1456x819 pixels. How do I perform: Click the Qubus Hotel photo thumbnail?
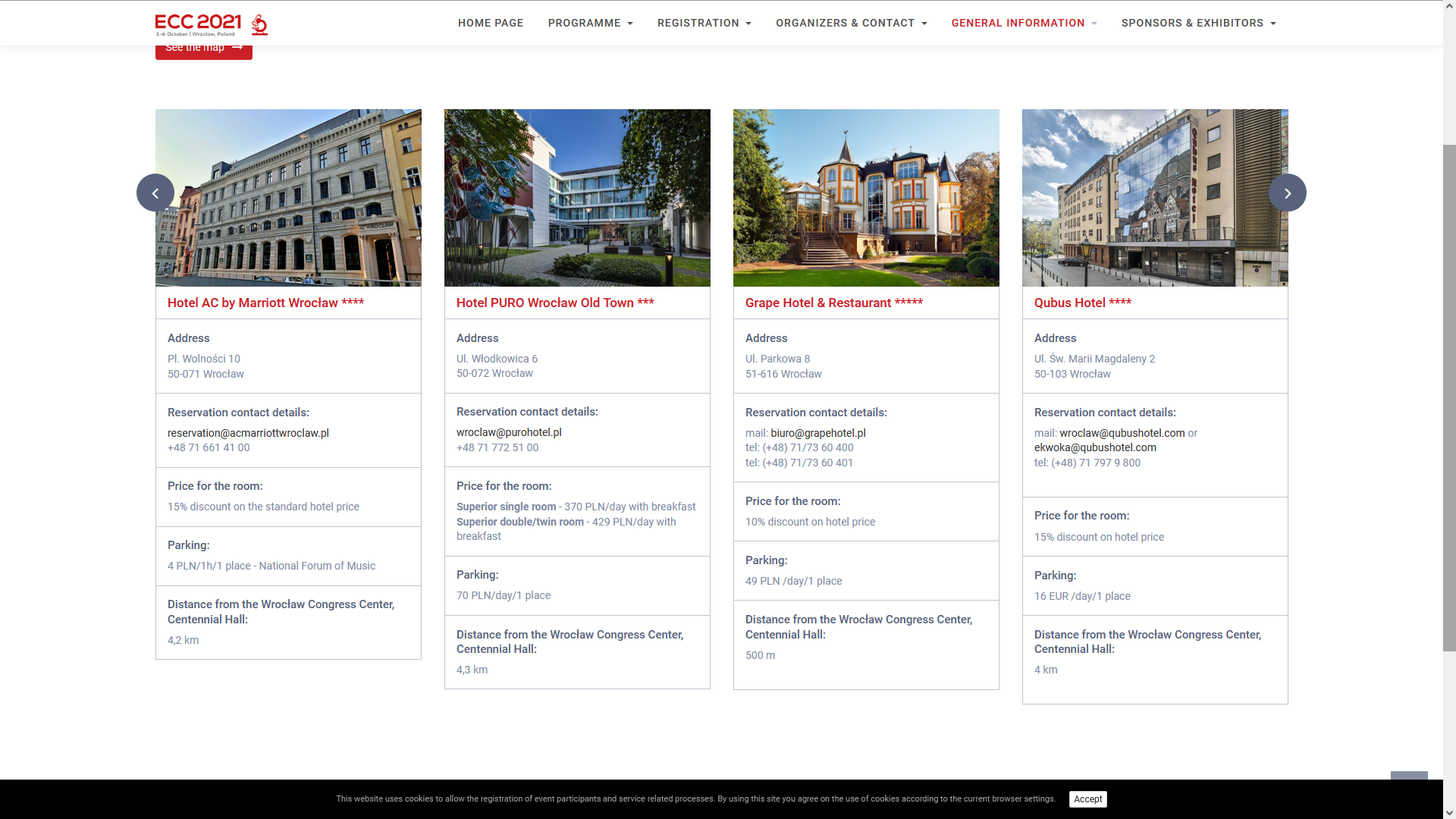click(1154, 197)
